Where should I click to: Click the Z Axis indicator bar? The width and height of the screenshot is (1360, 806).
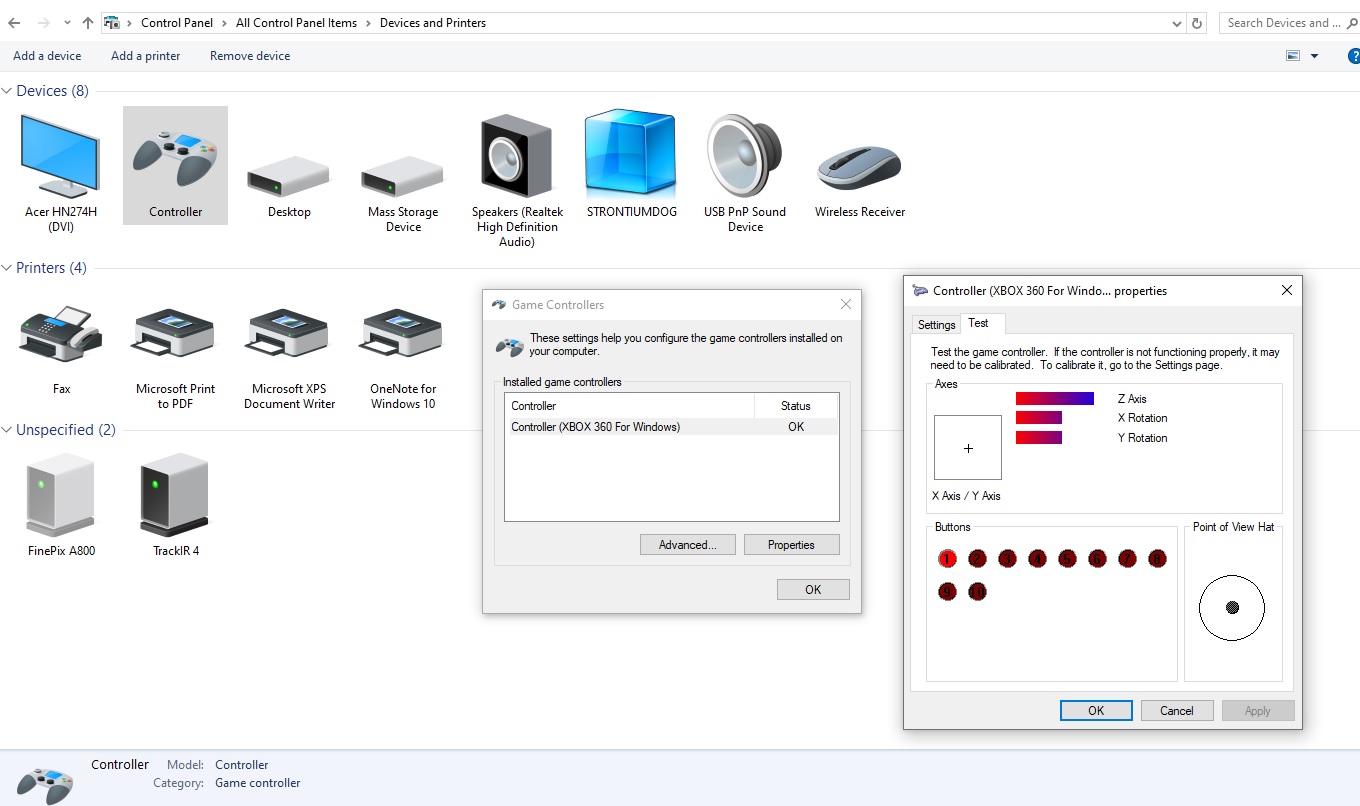[1055, 399]
